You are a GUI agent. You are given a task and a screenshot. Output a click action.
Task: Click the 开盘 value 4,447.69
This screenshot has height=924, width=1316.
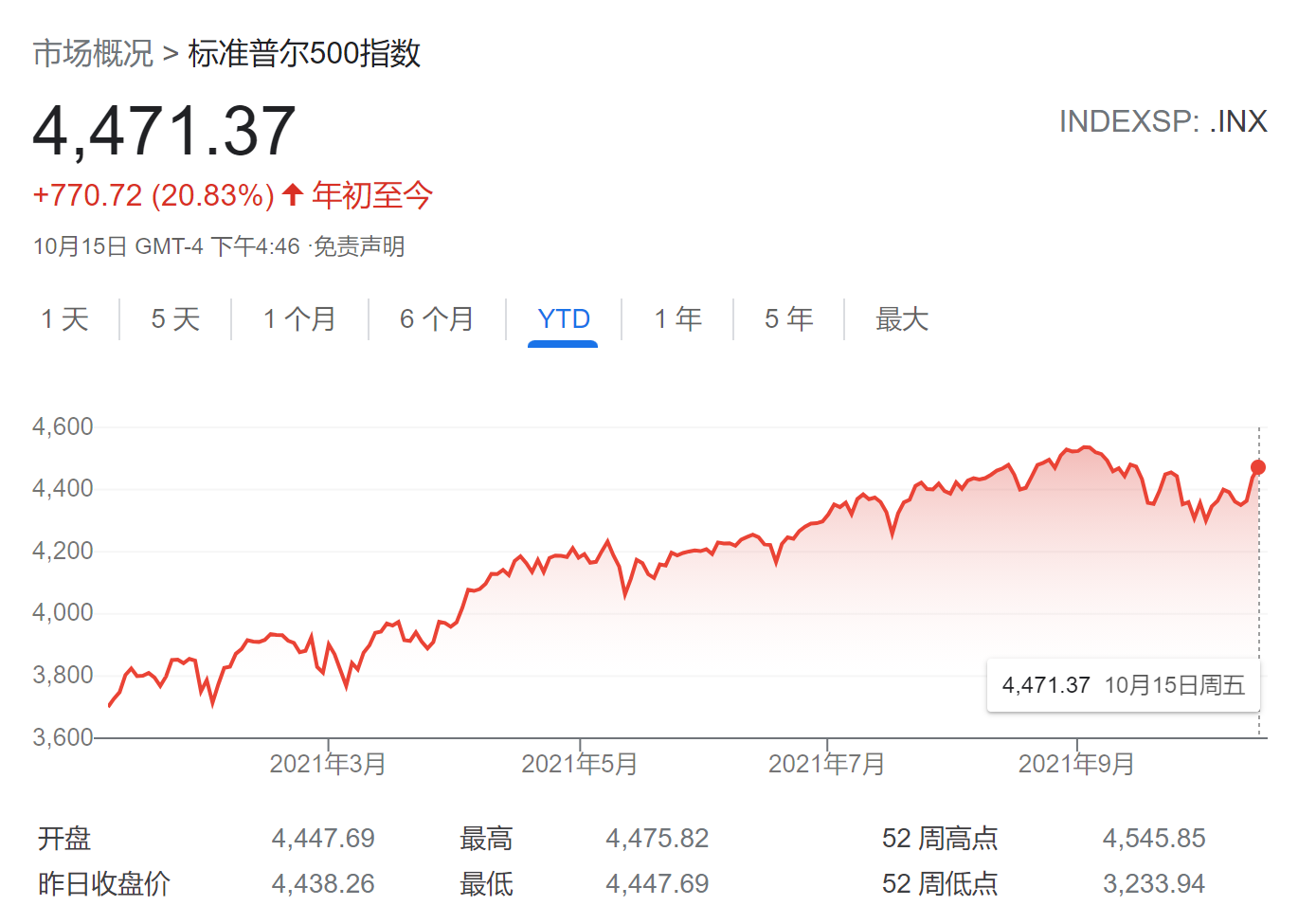[x=323, y=839]
